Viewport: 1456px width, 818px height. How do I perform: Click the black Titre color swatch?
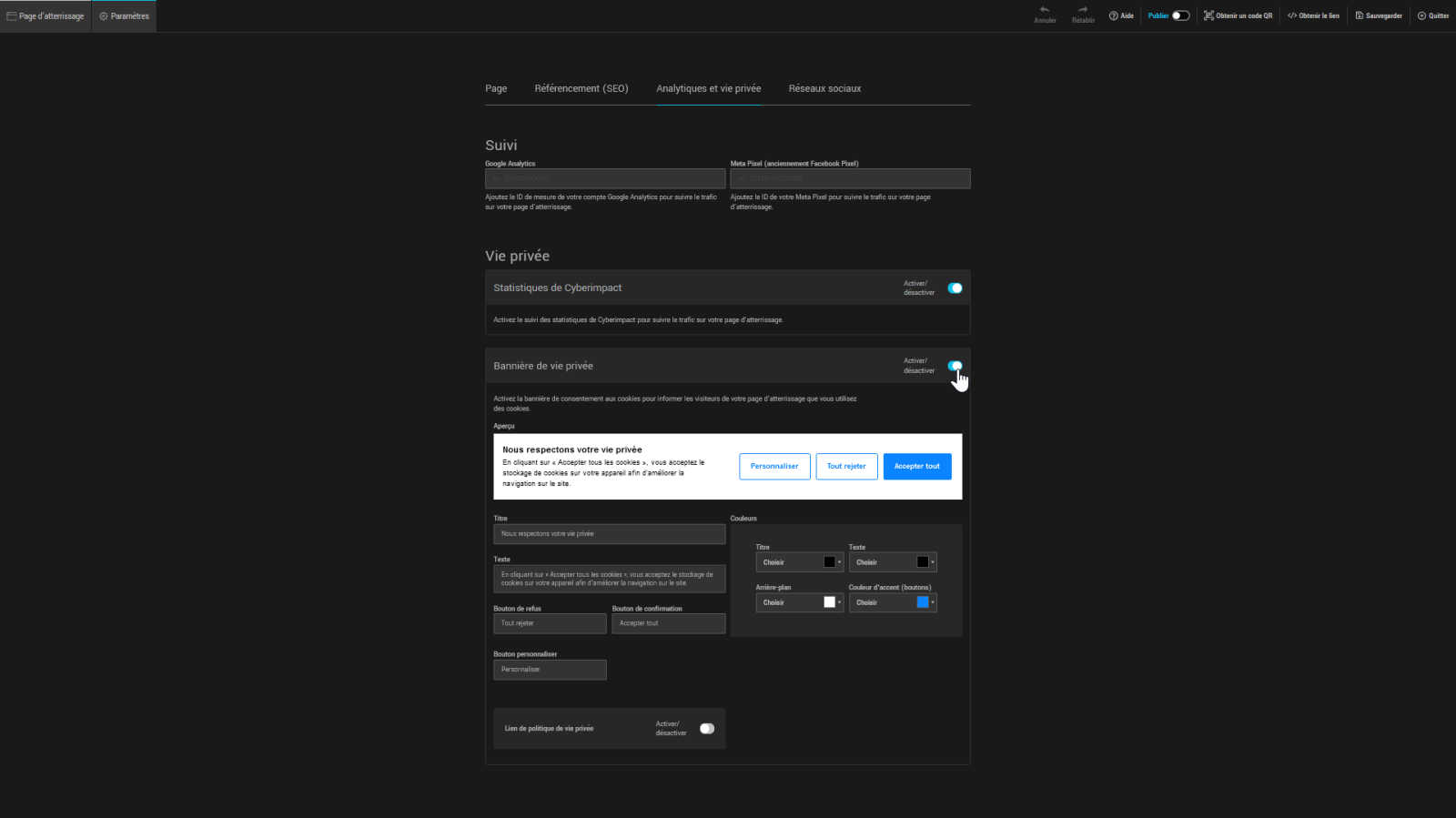click(829, 562)
